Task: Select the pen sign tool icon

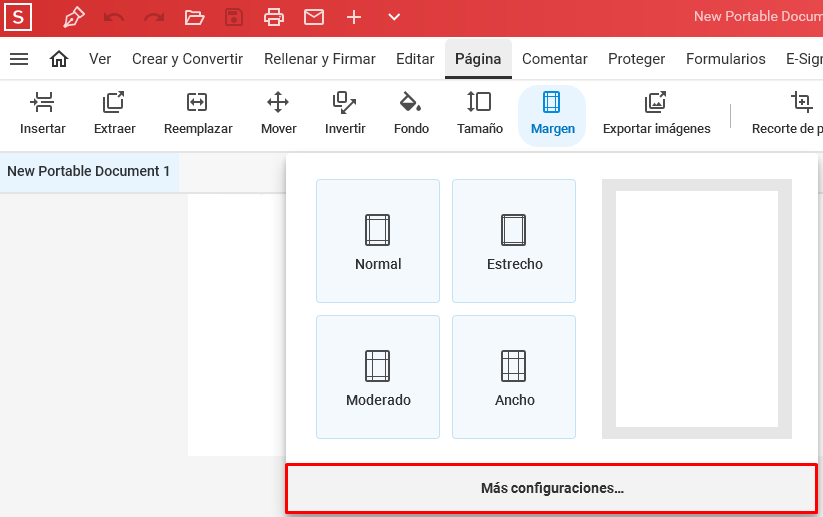Action: 73,17
